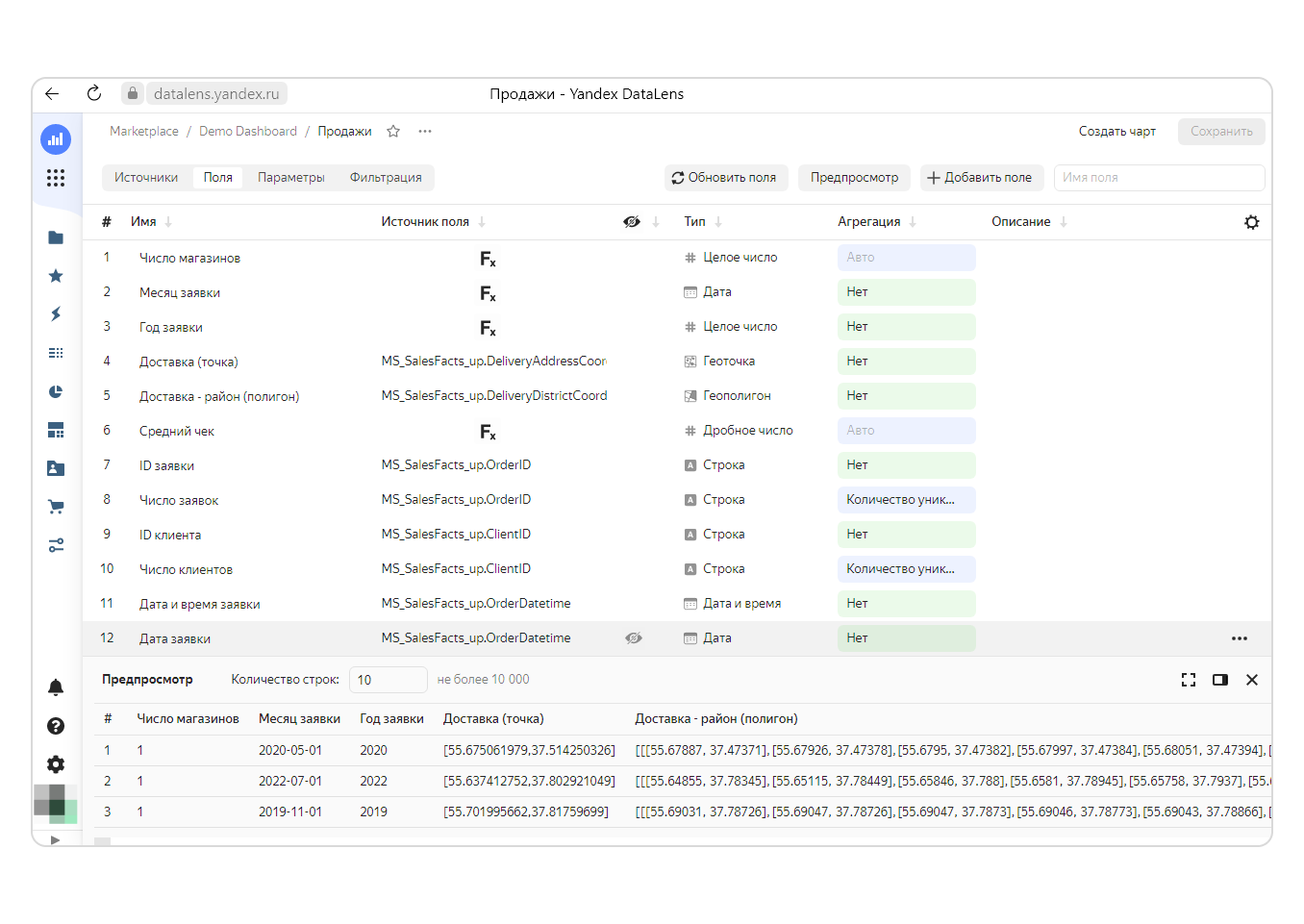Click preview cell 2020-05-01
Viewport: 1304px width, 924px height.
pyautogui.click(x=290, y=750)
